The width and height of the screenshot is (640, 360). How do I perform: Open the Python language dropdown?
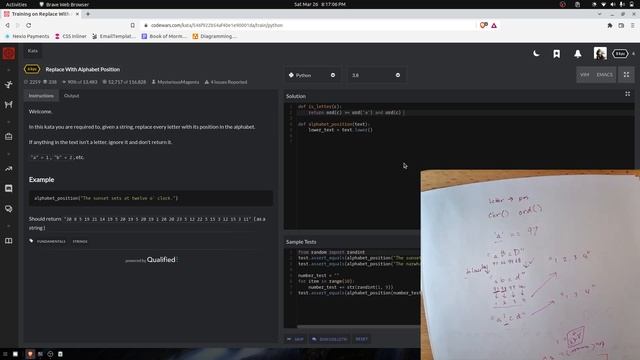pos(311,75)
